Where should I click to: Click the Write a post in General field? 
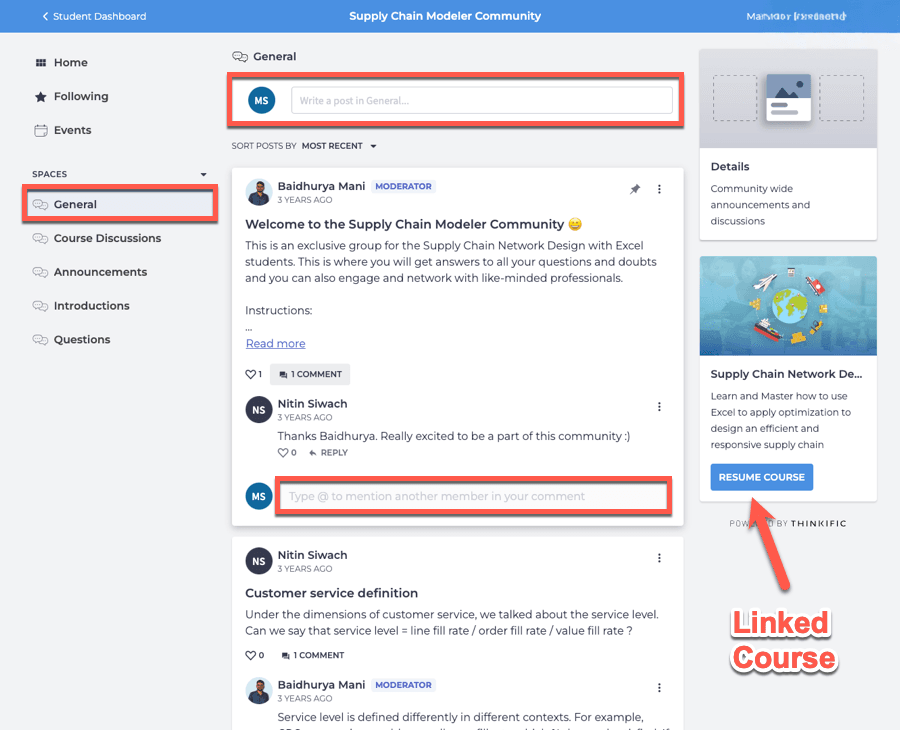(x=481, y=100)
